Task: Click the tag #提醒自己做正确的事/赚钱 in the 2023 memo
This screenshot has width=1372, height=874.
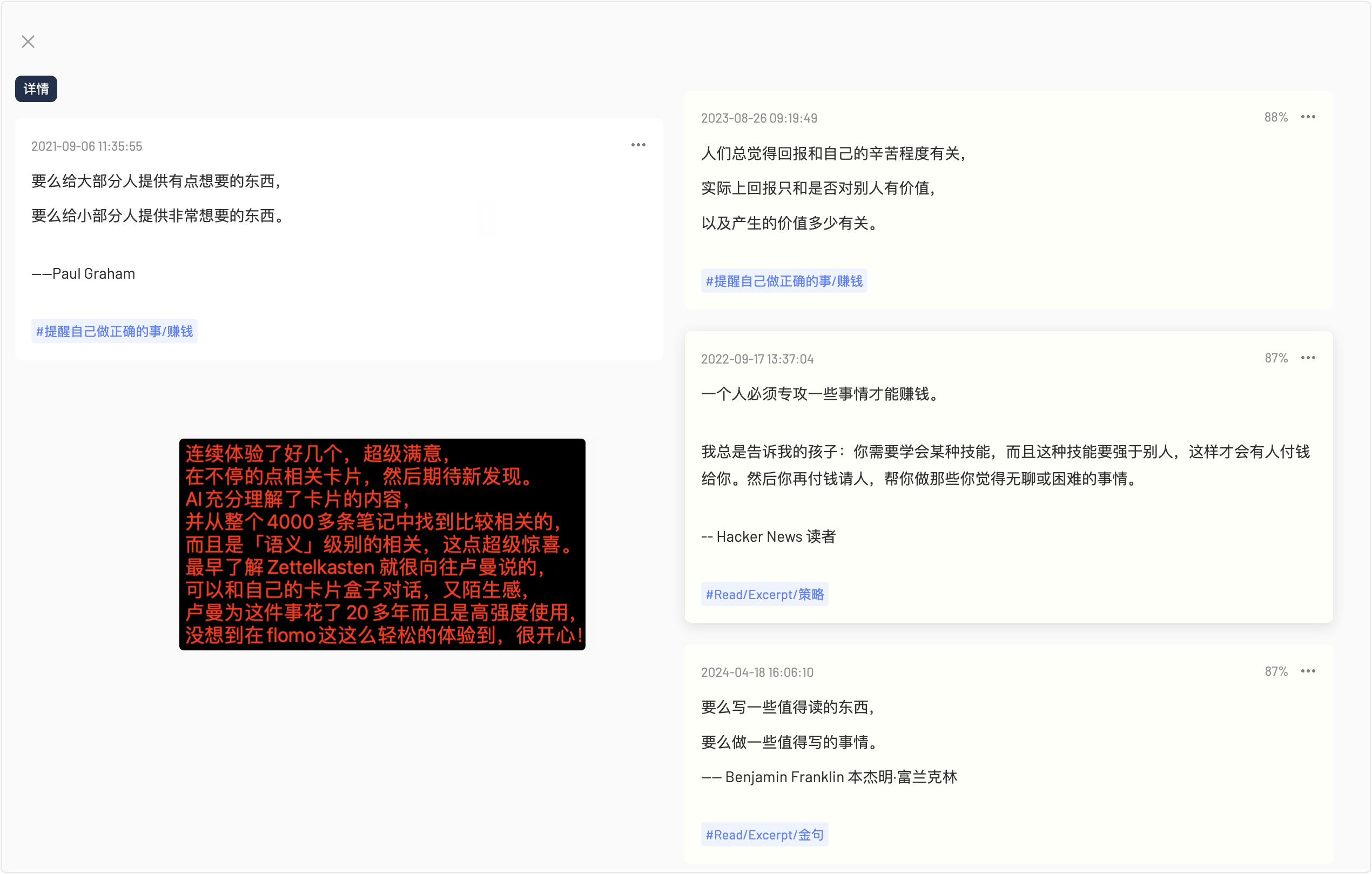Action: [784, 281]
